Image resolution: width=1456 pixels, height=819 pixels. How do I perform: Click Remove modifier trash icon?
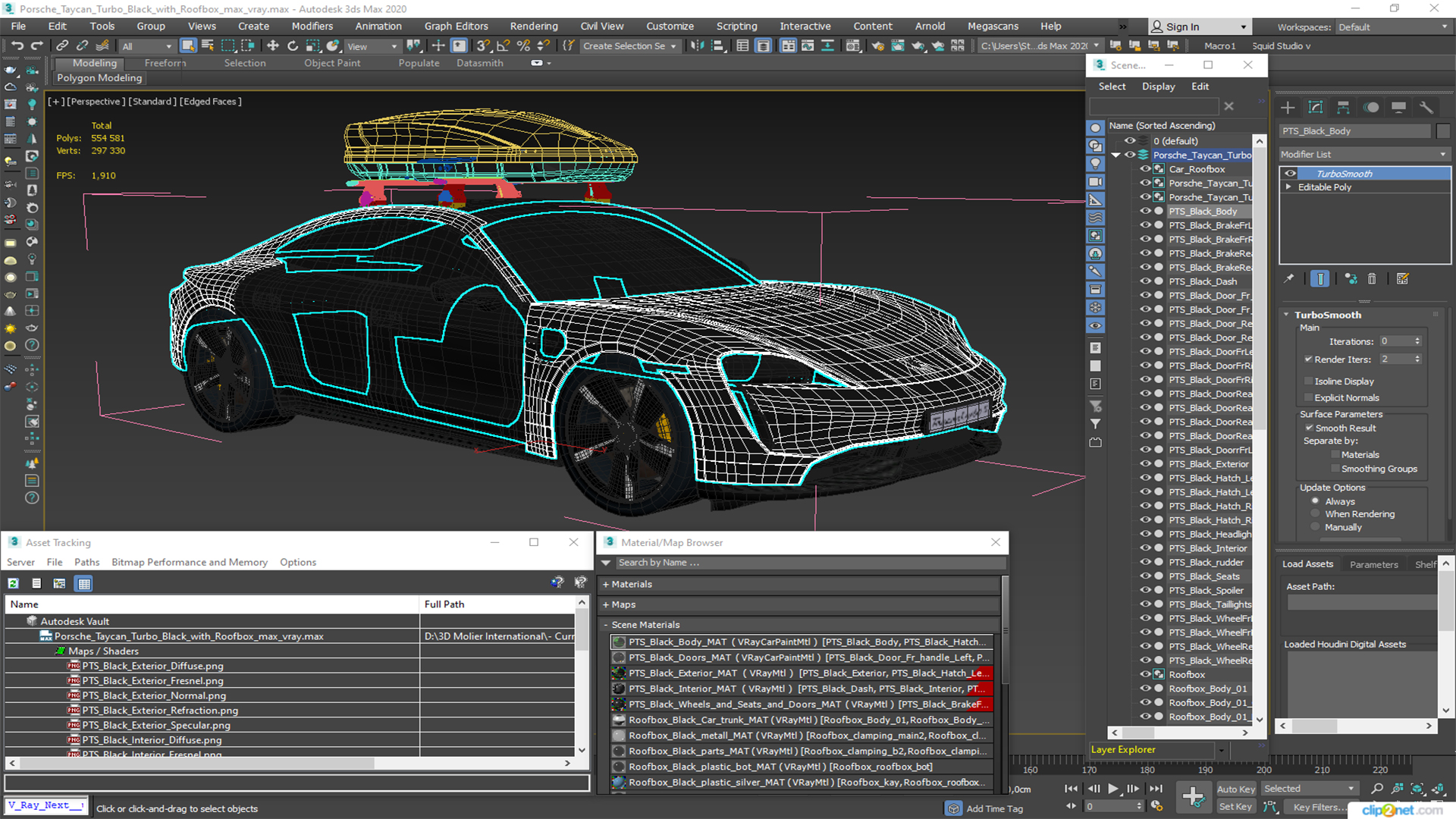[x=1371, y=278]
